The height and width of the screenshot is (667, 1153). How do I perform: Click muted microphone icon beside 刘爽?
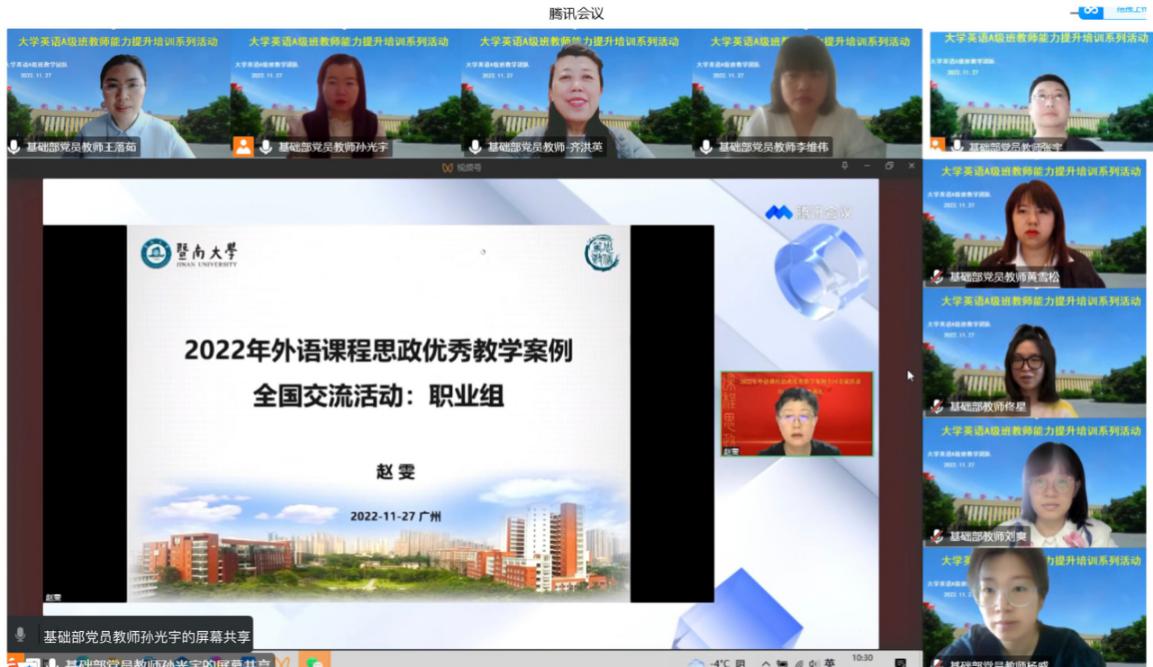click(x=937, y=536)
